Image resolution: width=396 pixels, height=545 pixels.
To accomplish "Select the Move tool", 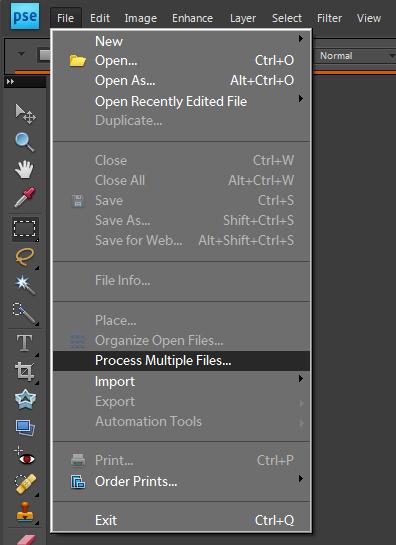I will (25, 113).
